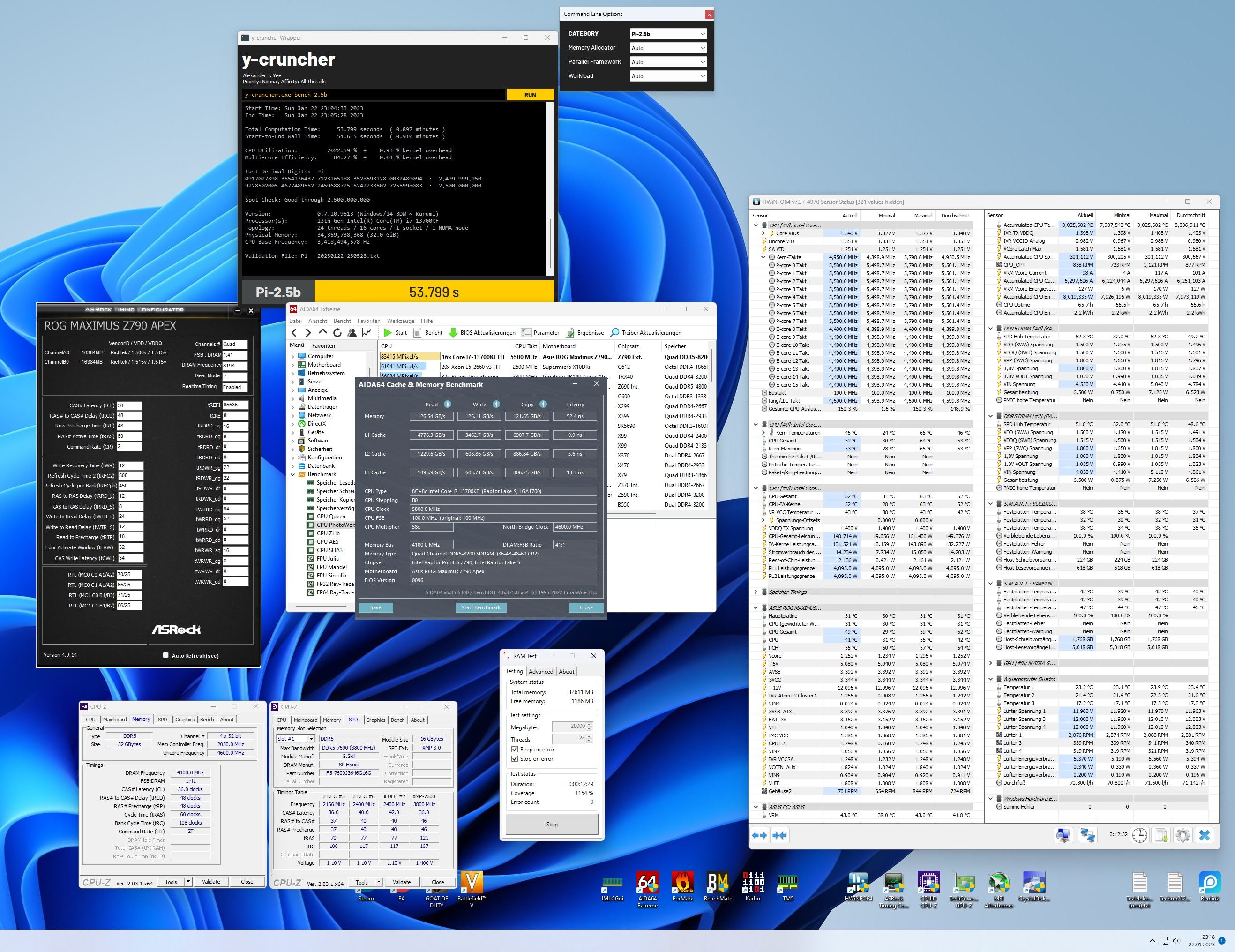Click the HWiNFO blue X close-sensors icon

coord(1205,835)
